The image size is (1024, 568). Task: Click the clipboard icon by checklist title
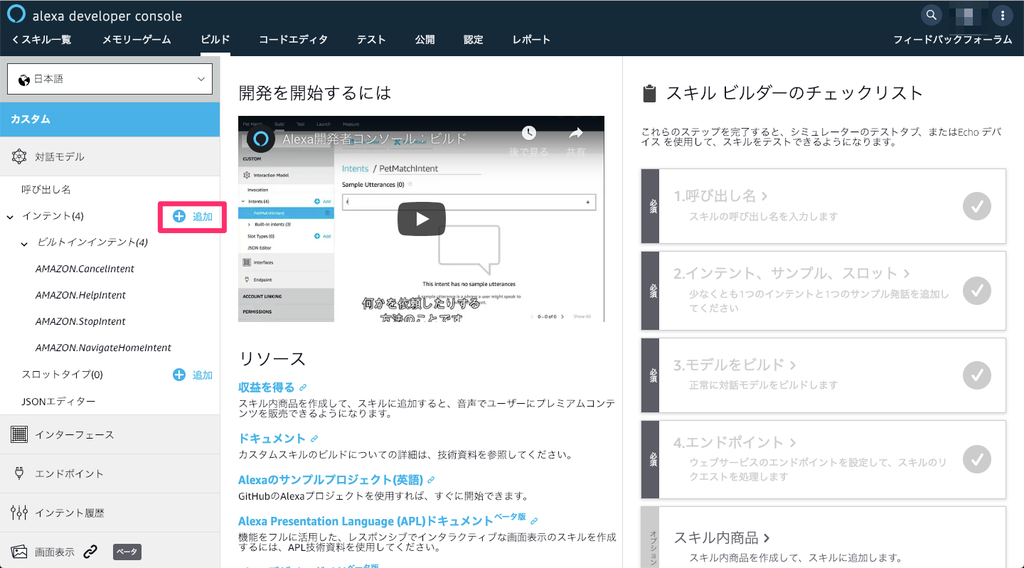point(649,93)
